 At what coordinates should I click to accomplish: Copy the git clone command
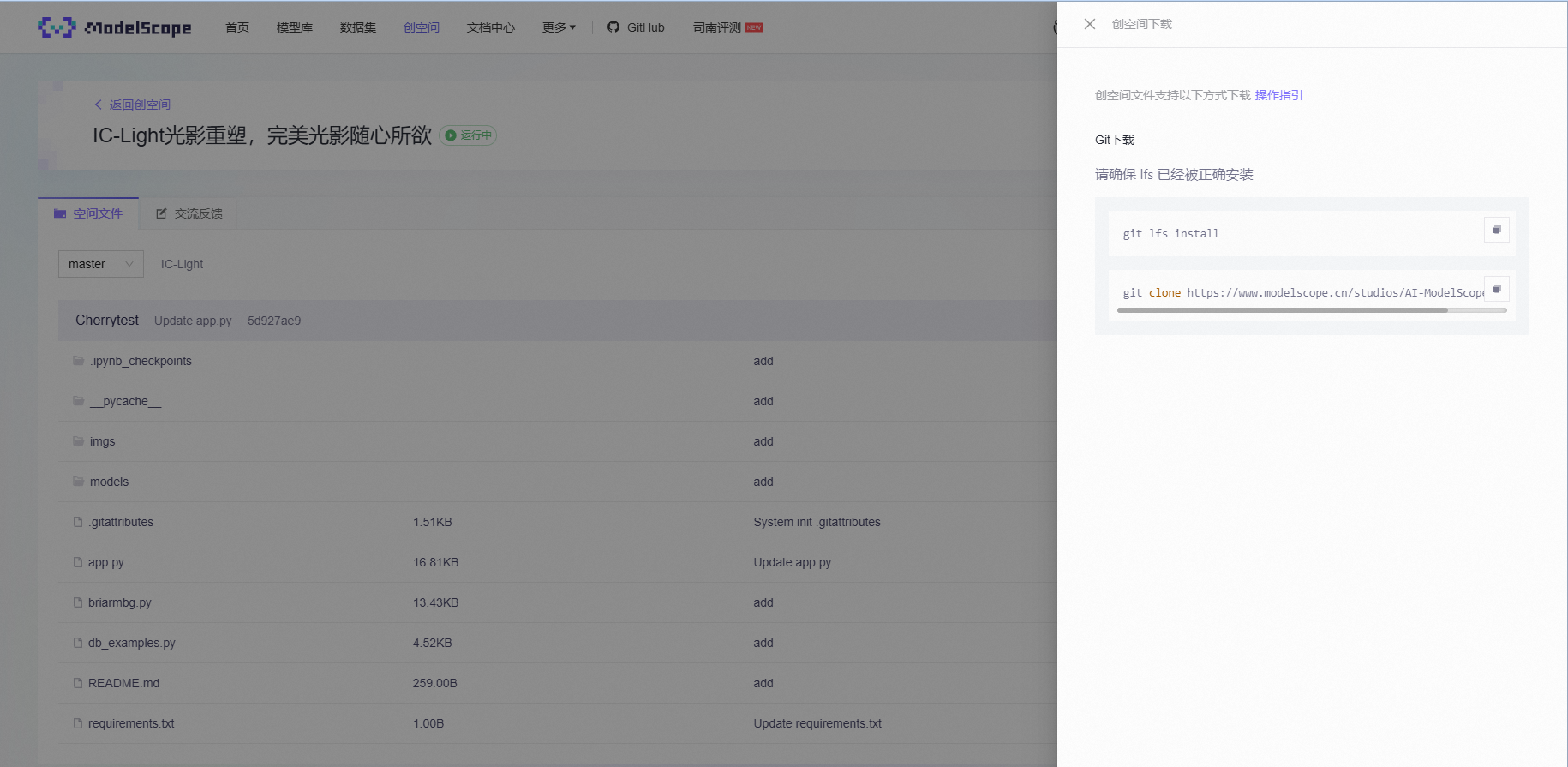coord(1497,289)
